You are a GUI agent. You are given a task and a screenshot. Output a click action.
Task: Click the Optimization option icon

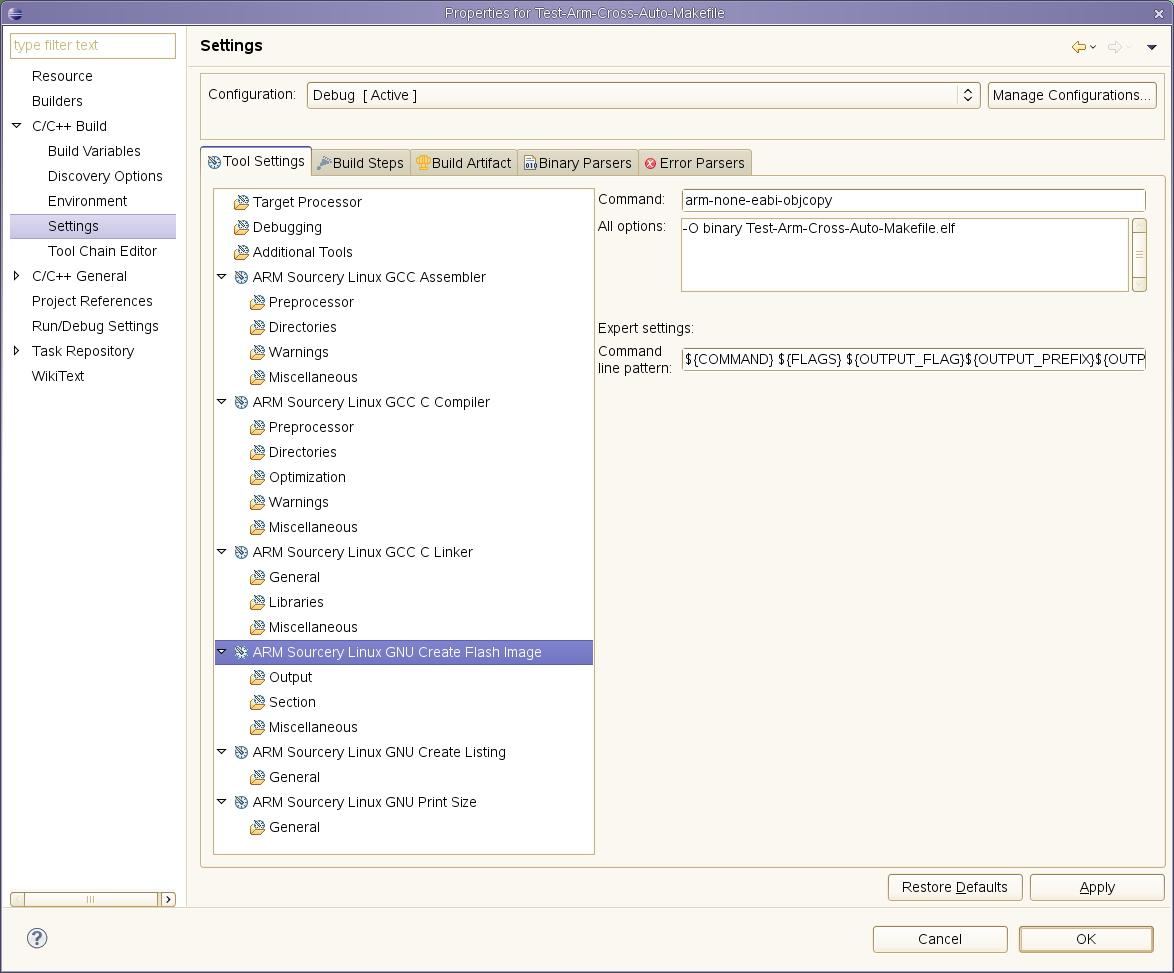pos(258,477)
